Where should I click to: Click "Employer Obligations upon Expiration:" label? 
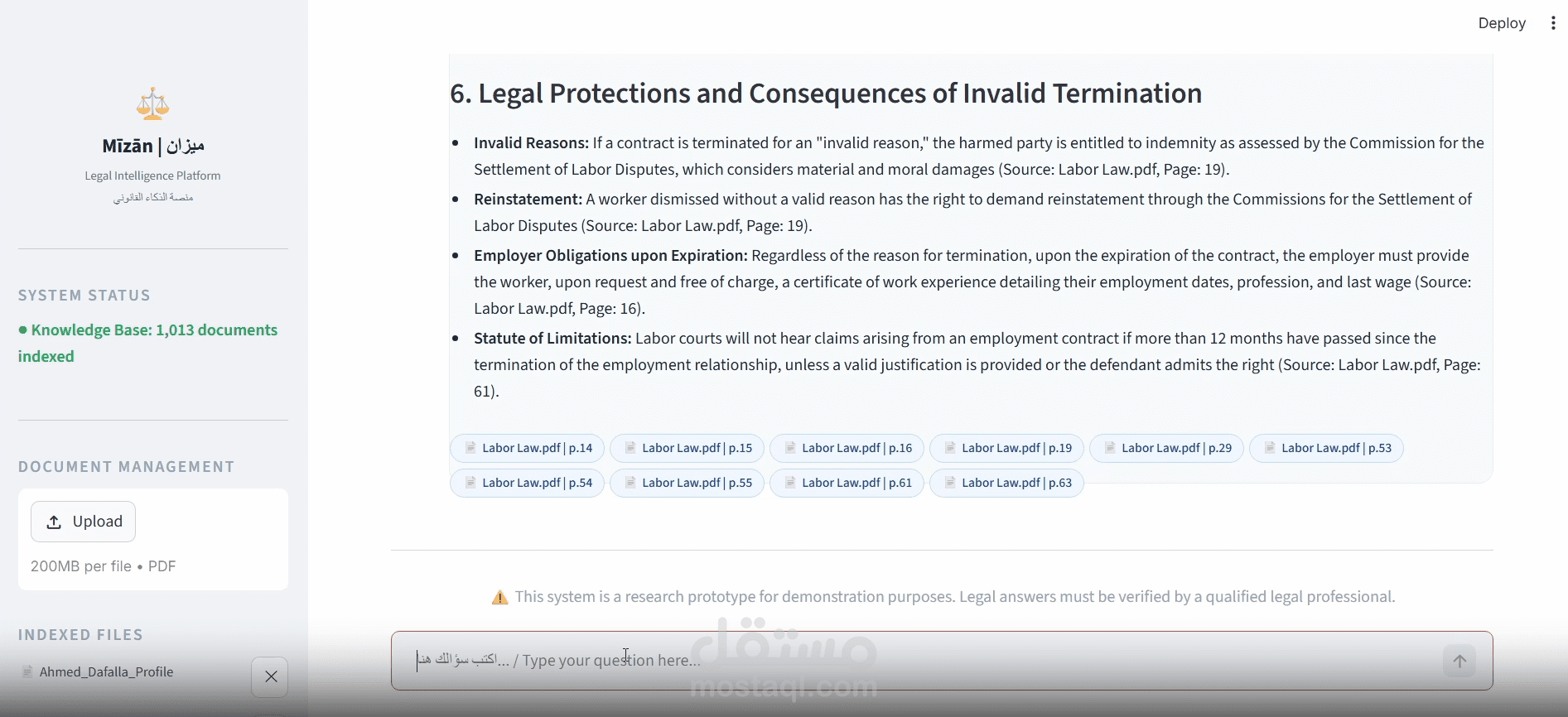click(610, 255)
